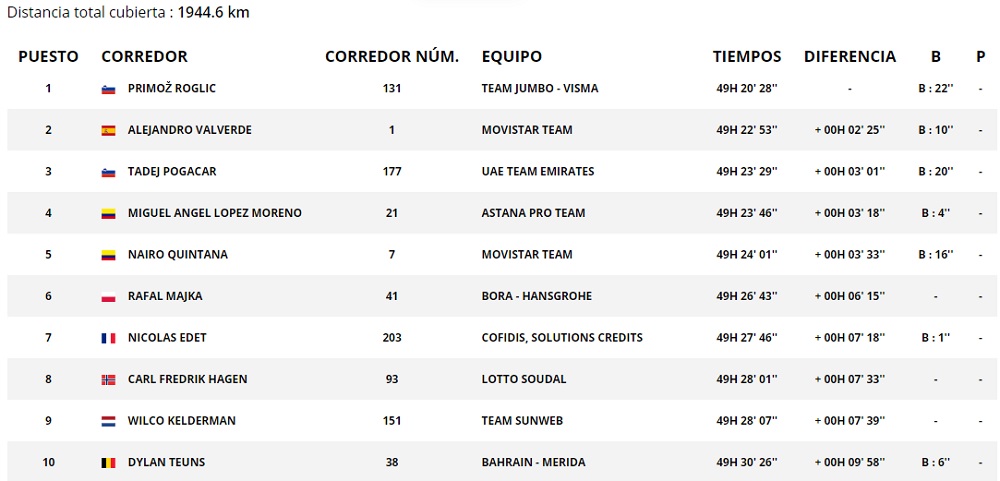
Task: Click the Colombian flag next to Nairo Quintana
Action: [x=109, y=255]
